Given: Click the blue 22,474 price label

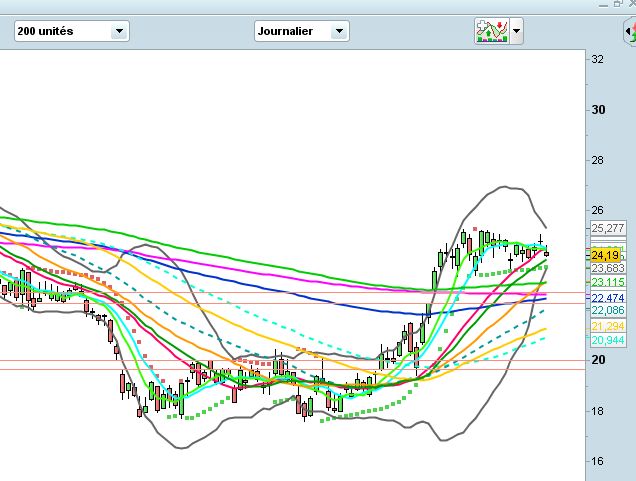Looking at the screenshot, I should 608,298.
